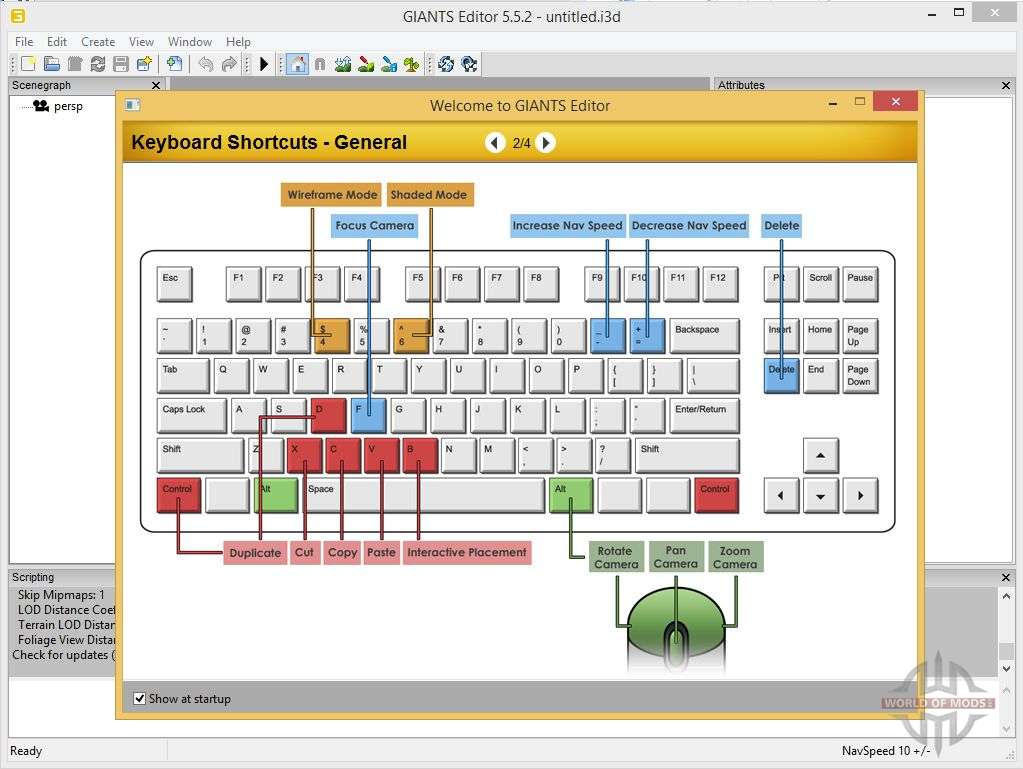
Task: Click the reload arrows toolbar icon
Action: click(98, 64)
